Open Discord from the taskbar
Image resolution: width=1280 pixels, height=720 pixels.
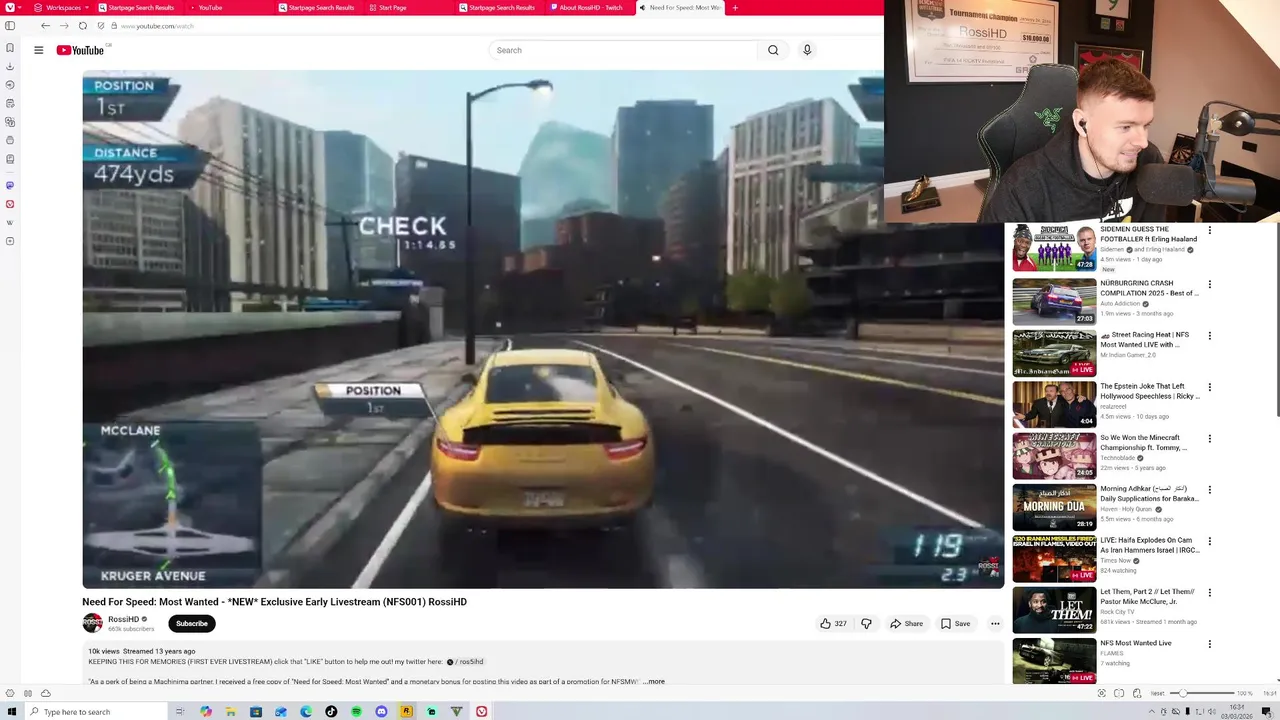tap(381, 712)
